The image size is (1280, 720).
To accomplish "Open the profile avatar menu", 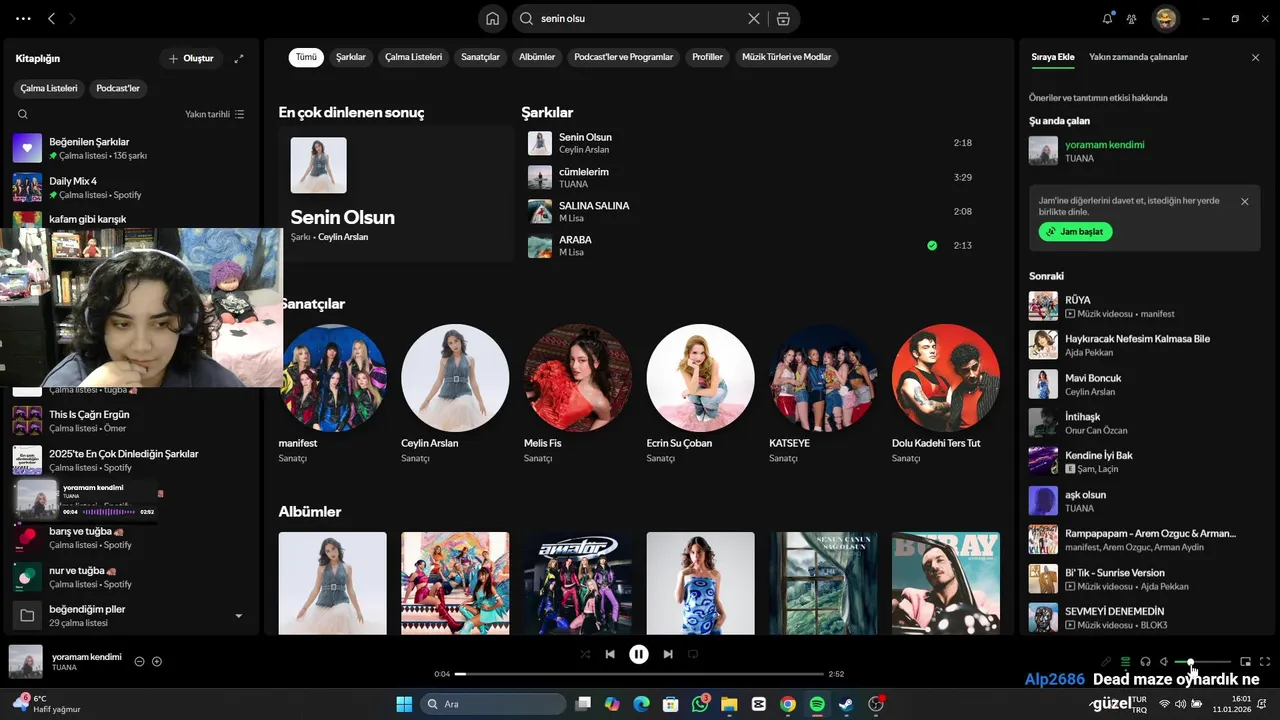I will click(1165, 18).
